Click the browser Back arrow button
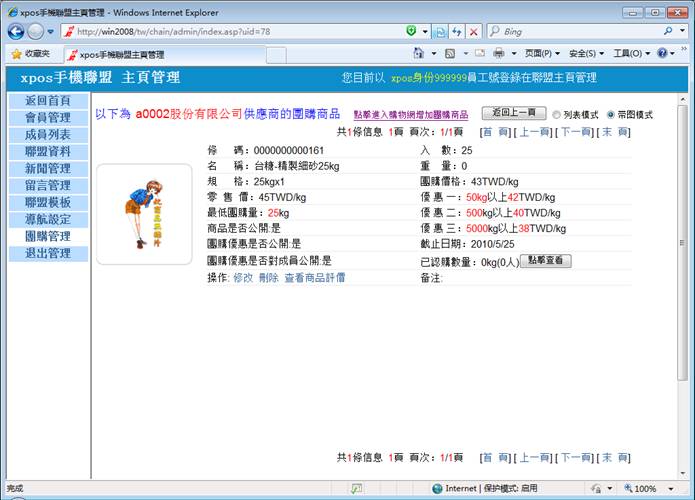The height and width of the screenshot is (500, 695). pos(16,31)
